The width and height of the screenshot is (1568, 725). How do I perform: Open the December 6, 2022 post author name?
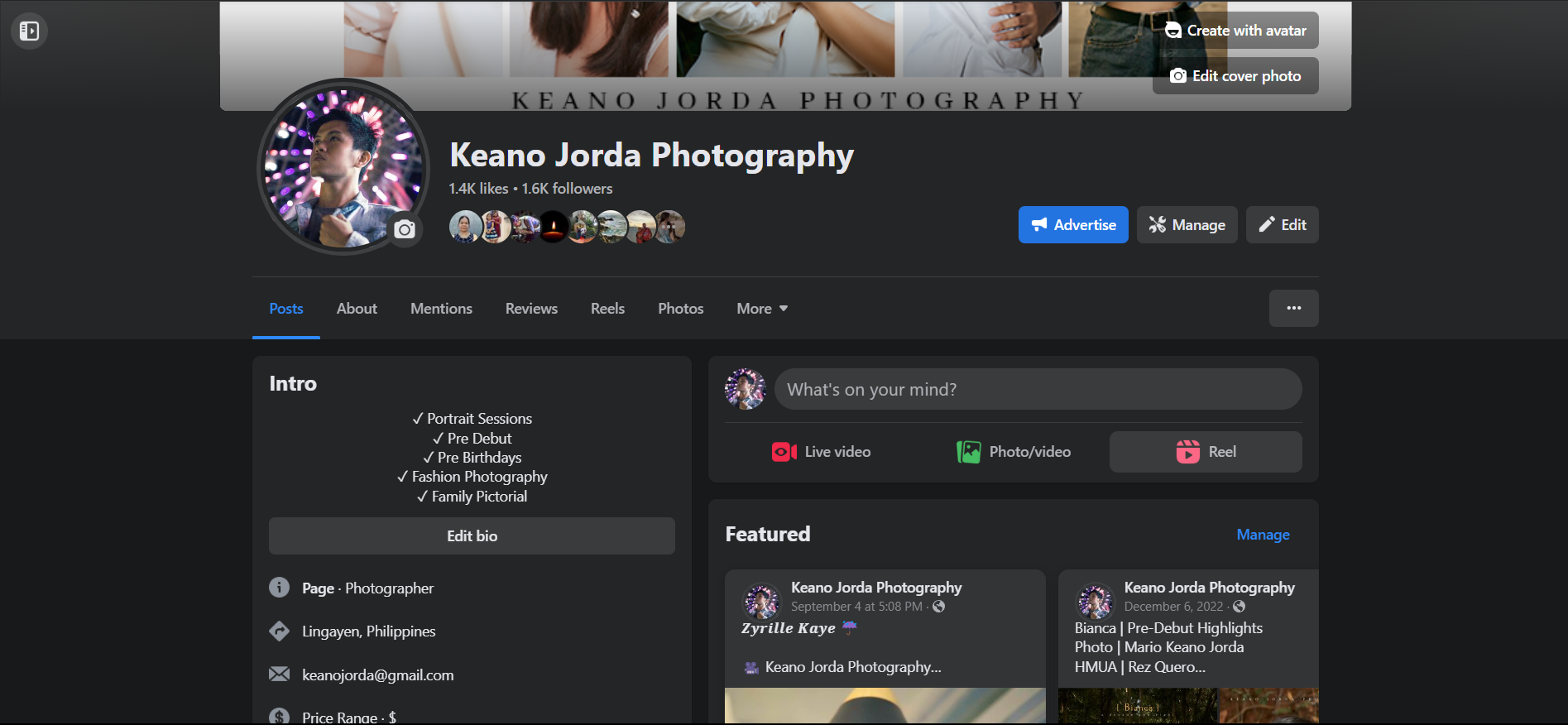click(x=1209, y=588)
